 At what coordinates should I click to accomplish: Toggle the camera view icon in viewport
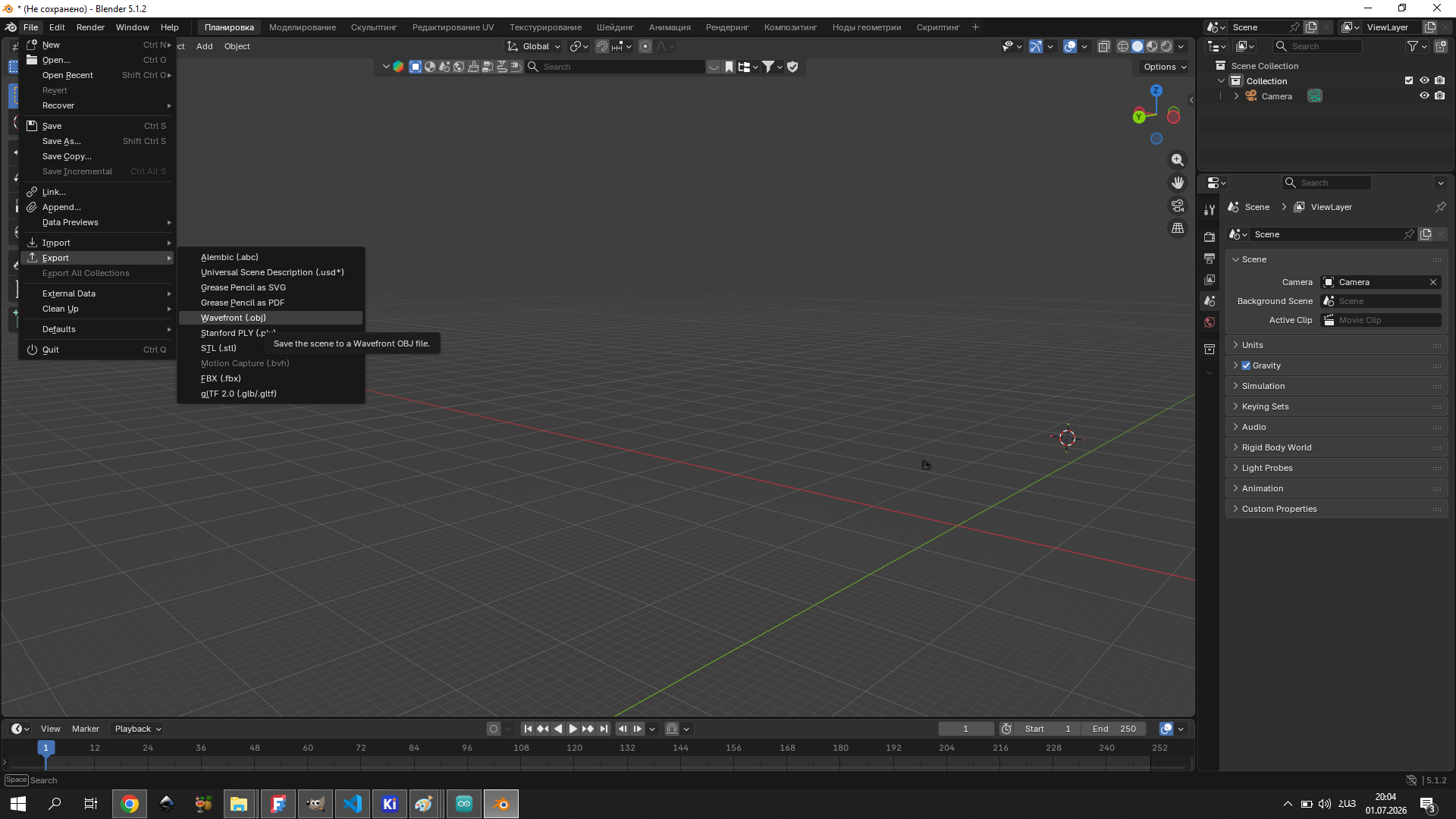point(1178,206)
